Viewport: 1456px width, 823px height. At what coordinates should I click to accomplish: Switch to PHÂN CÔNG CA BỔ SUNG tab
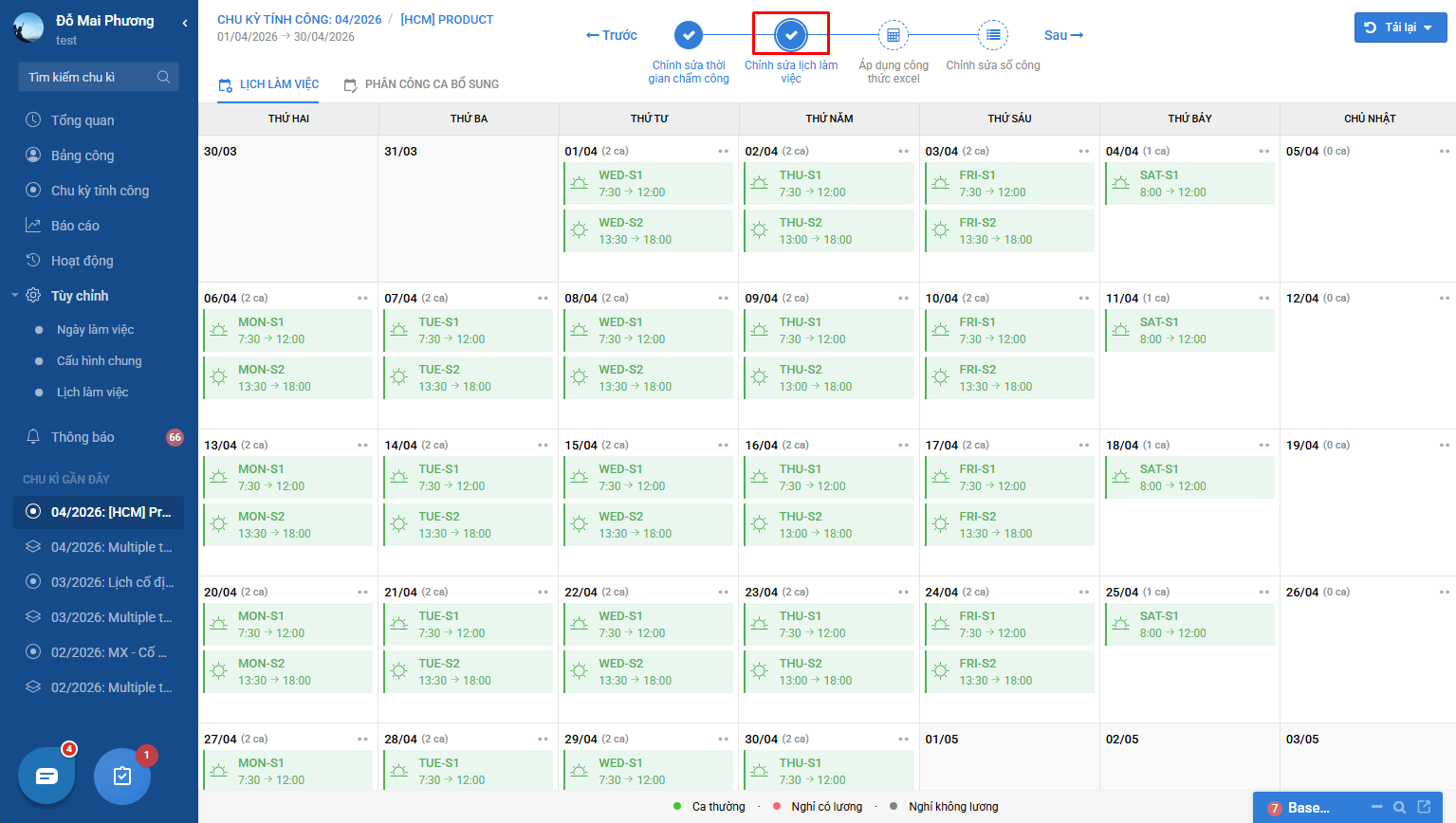tap(421, 84)
